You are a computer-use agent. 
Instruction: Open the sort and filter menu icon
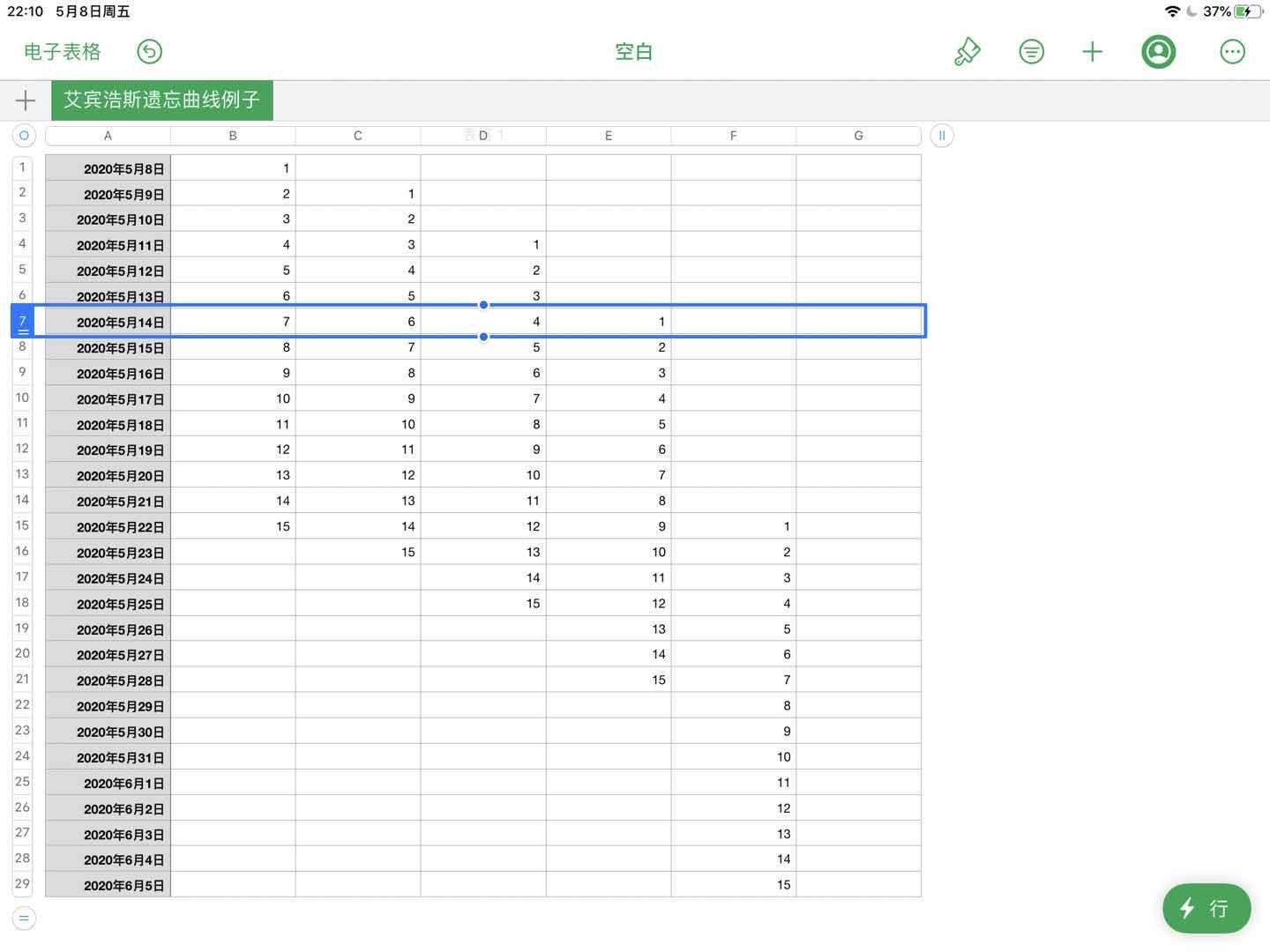click(x=1031, y=52)
